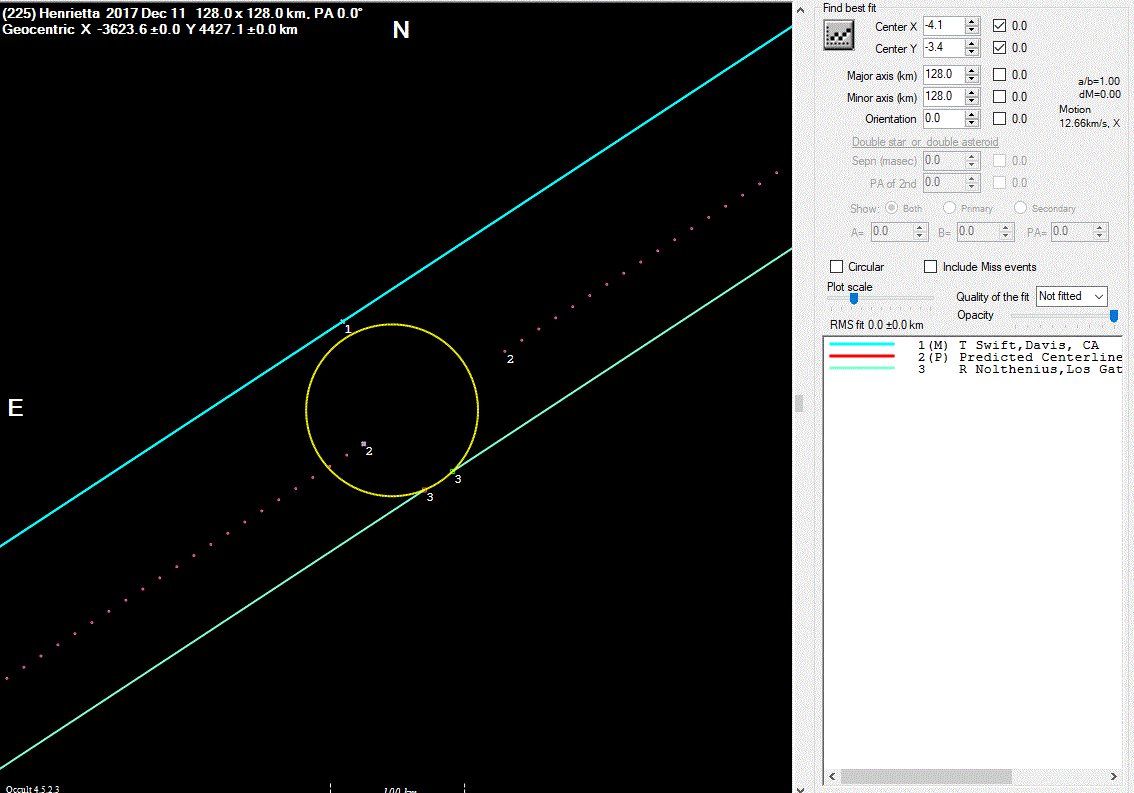Click the PA of 2nd input field

click(x=945, y=182)
